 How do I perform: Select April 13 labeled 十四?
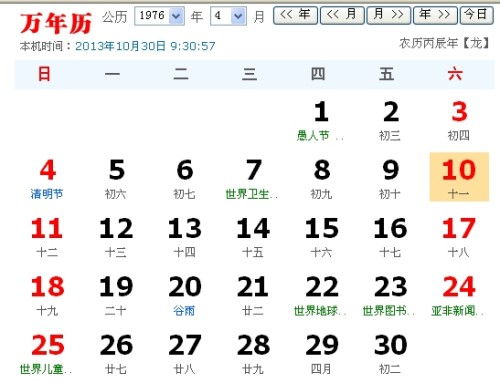pyautogui.click(x=185, y=237)
